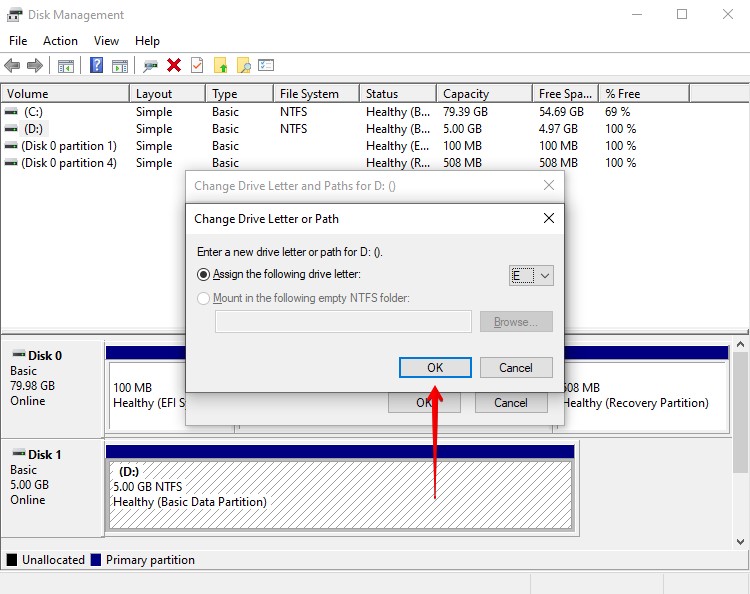Viewport: 750px width, 594px height.
Task: Click the red X Delete toolbar icon
Action: tap(174, 66)
